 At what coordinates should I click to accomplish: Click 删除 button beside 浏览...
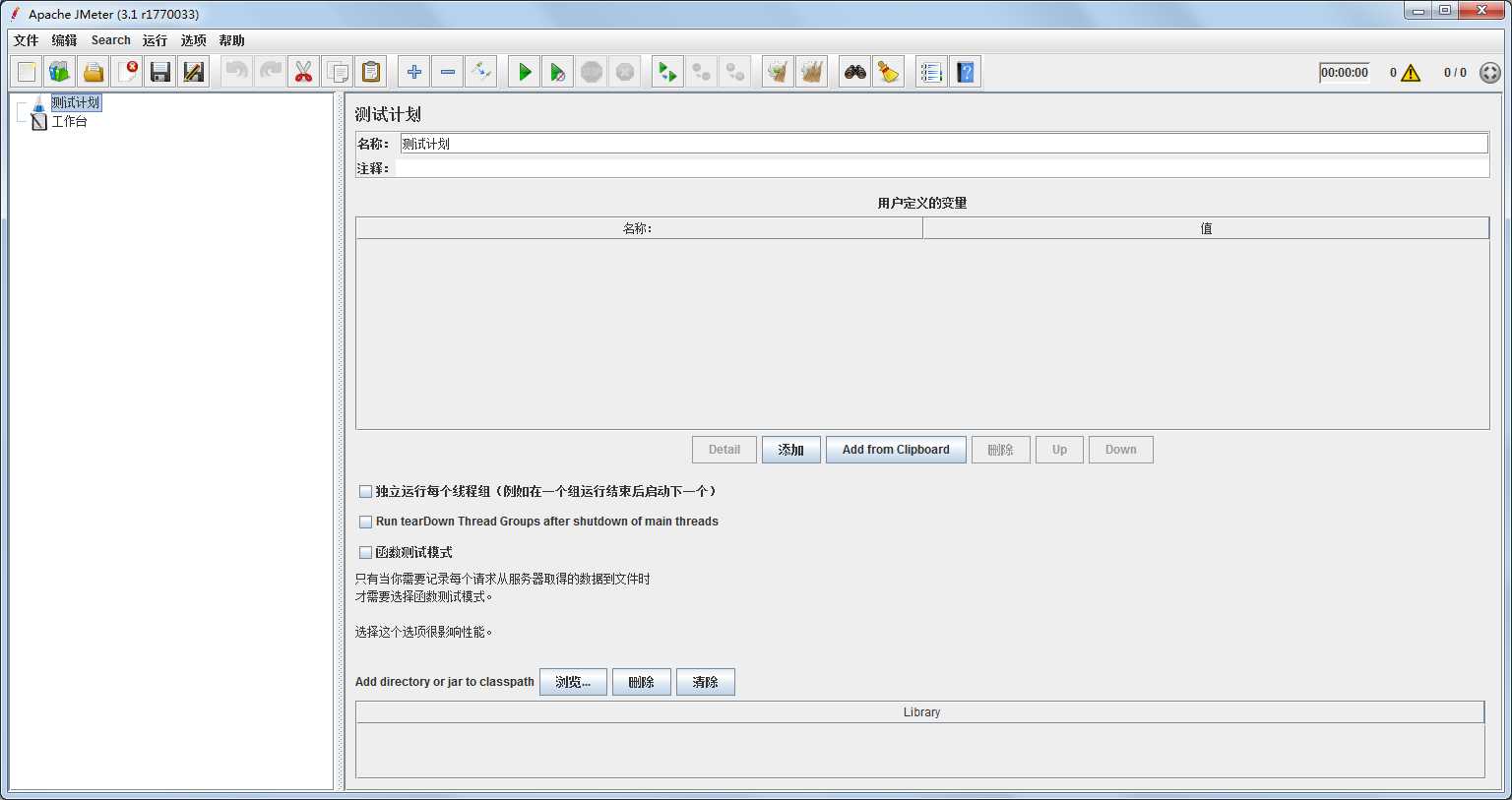[x=642, y=682]
